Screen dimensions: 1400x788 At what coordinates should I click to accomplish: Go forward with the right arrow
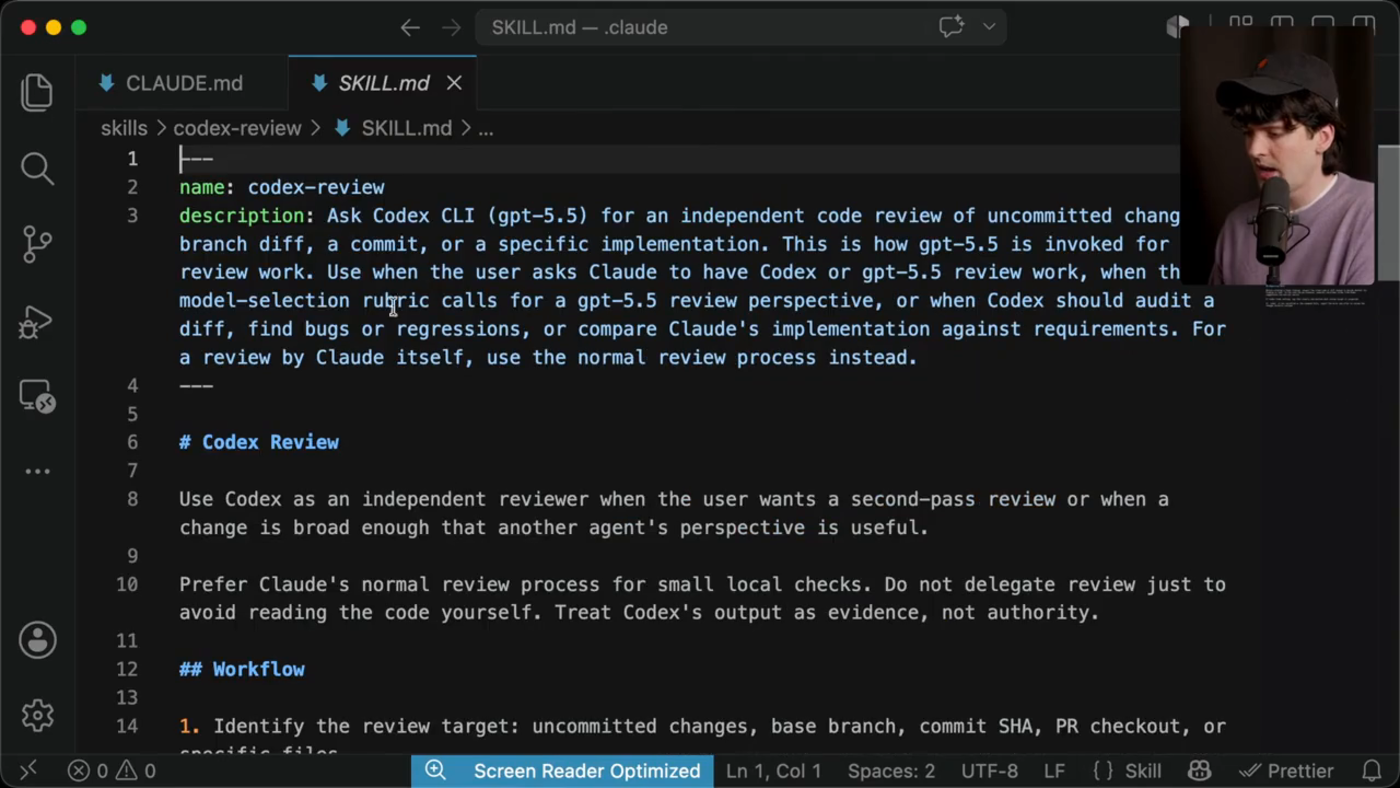point(452,28)
